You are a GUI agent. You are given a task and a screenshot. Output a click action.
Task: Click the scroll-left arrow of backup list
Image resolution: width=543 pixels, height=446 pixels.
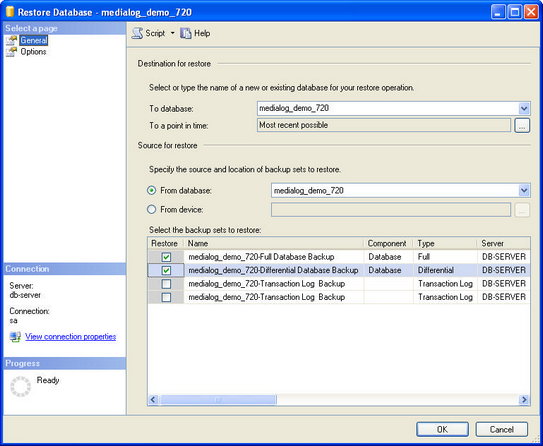pyautogui.click(x=153, y=400)
